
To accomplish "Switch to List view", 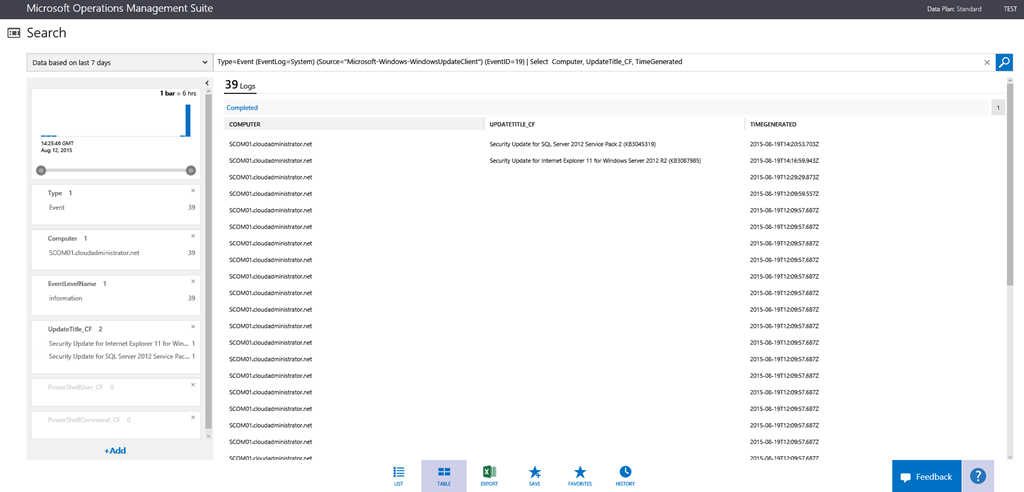I will [398, 476].
